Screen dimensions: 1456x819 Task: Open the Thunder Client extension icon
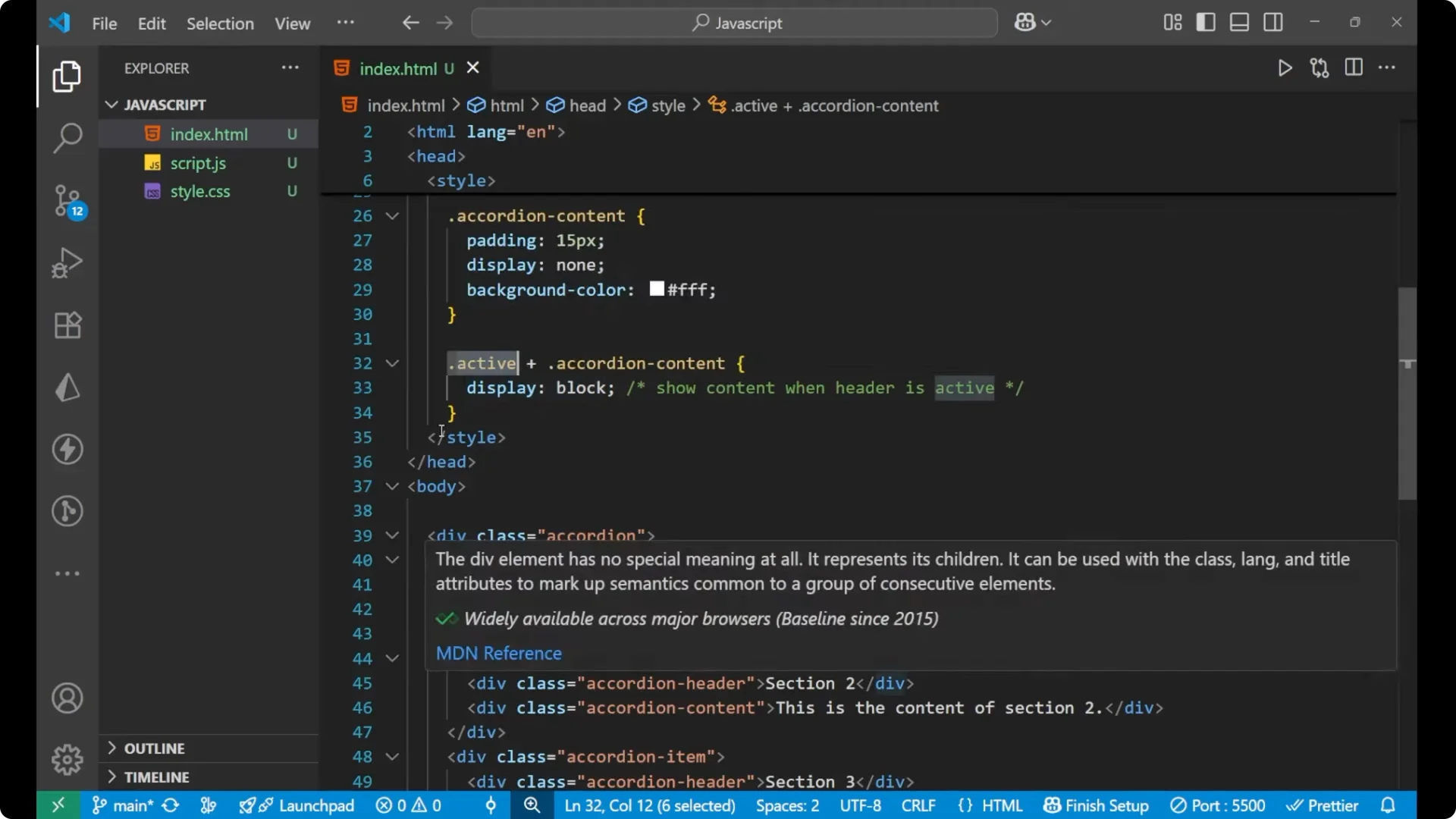[x=67, y=449]
